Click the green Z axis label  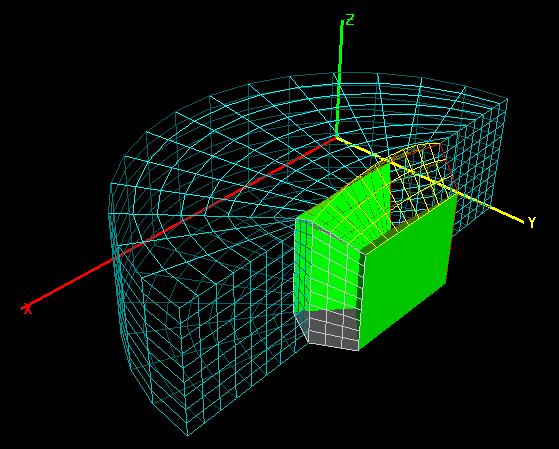350,20
